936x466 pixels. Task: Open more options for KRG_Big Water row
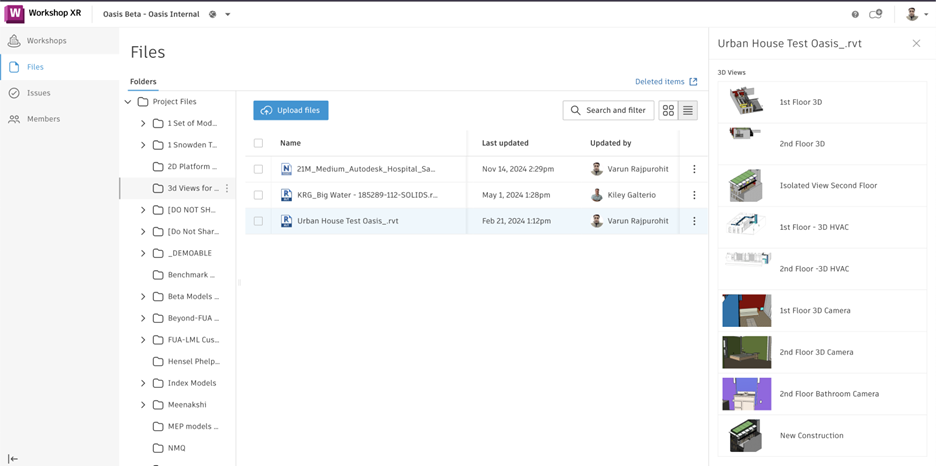pyautogui.click(x=694, y=195)
